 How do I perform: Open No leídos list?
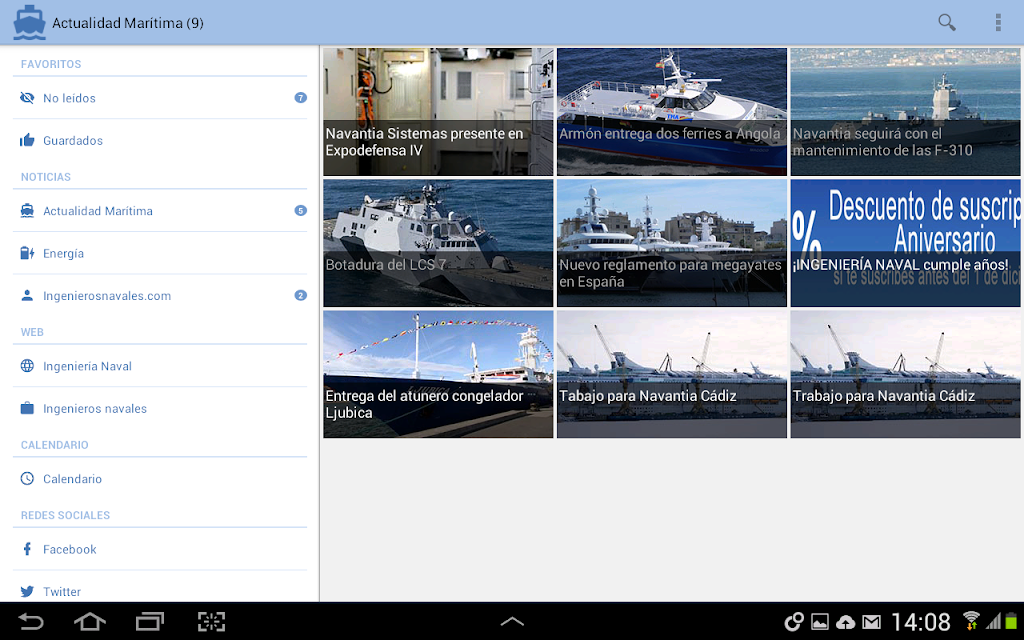pyautogui.click(x=160, y=98)
